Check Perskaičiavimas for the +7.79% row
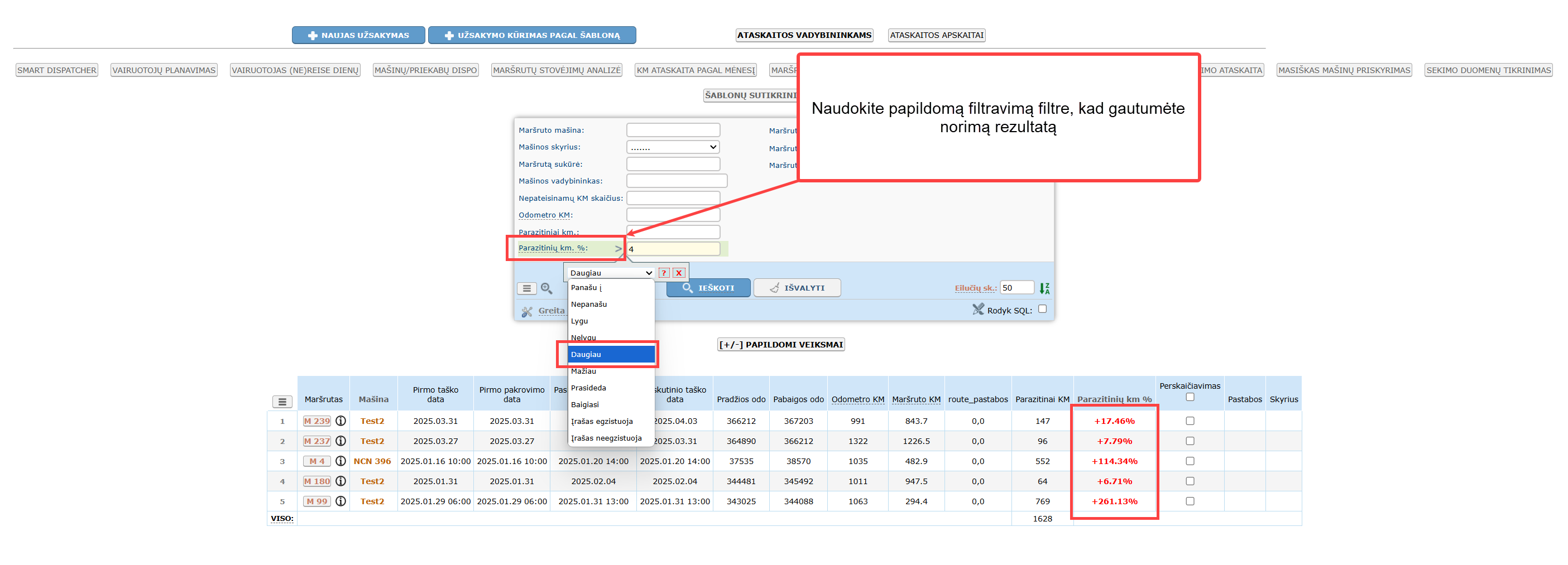 pyautogui.click(x=1190, y=441)
